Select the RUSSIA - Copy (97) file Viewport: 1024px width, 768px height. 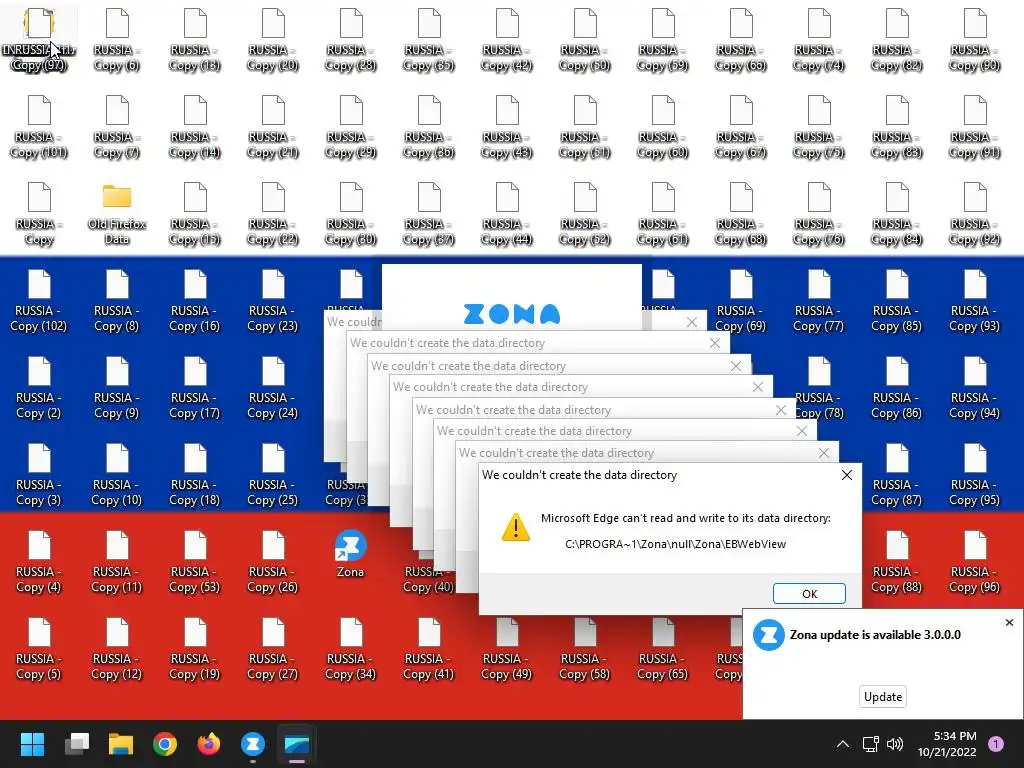point(39,40)
